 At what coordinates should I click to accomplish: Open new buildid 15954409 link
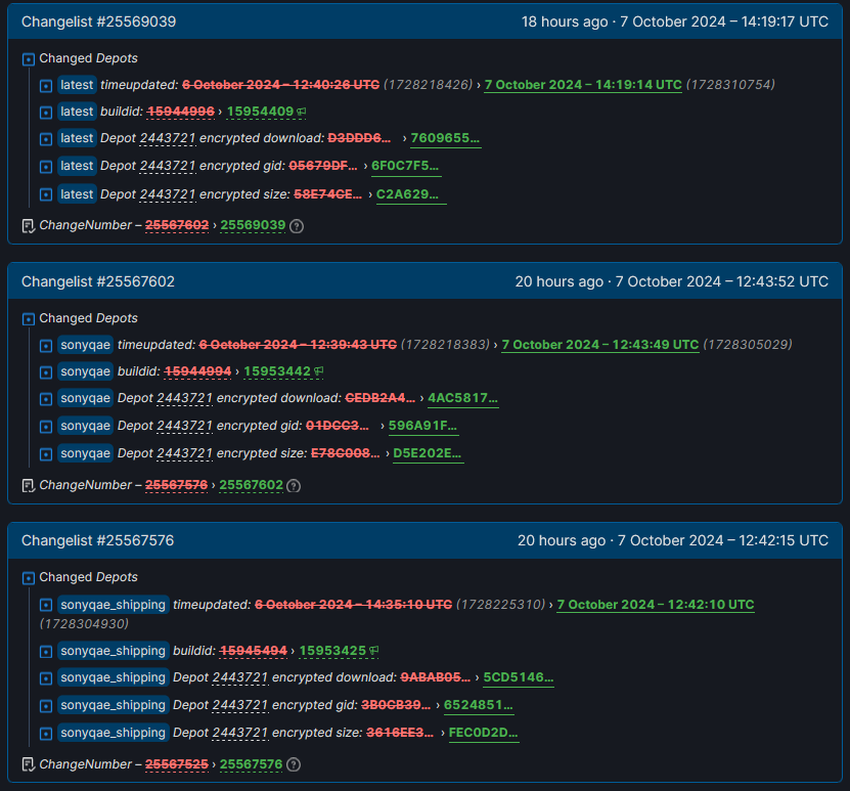(260, 112)
